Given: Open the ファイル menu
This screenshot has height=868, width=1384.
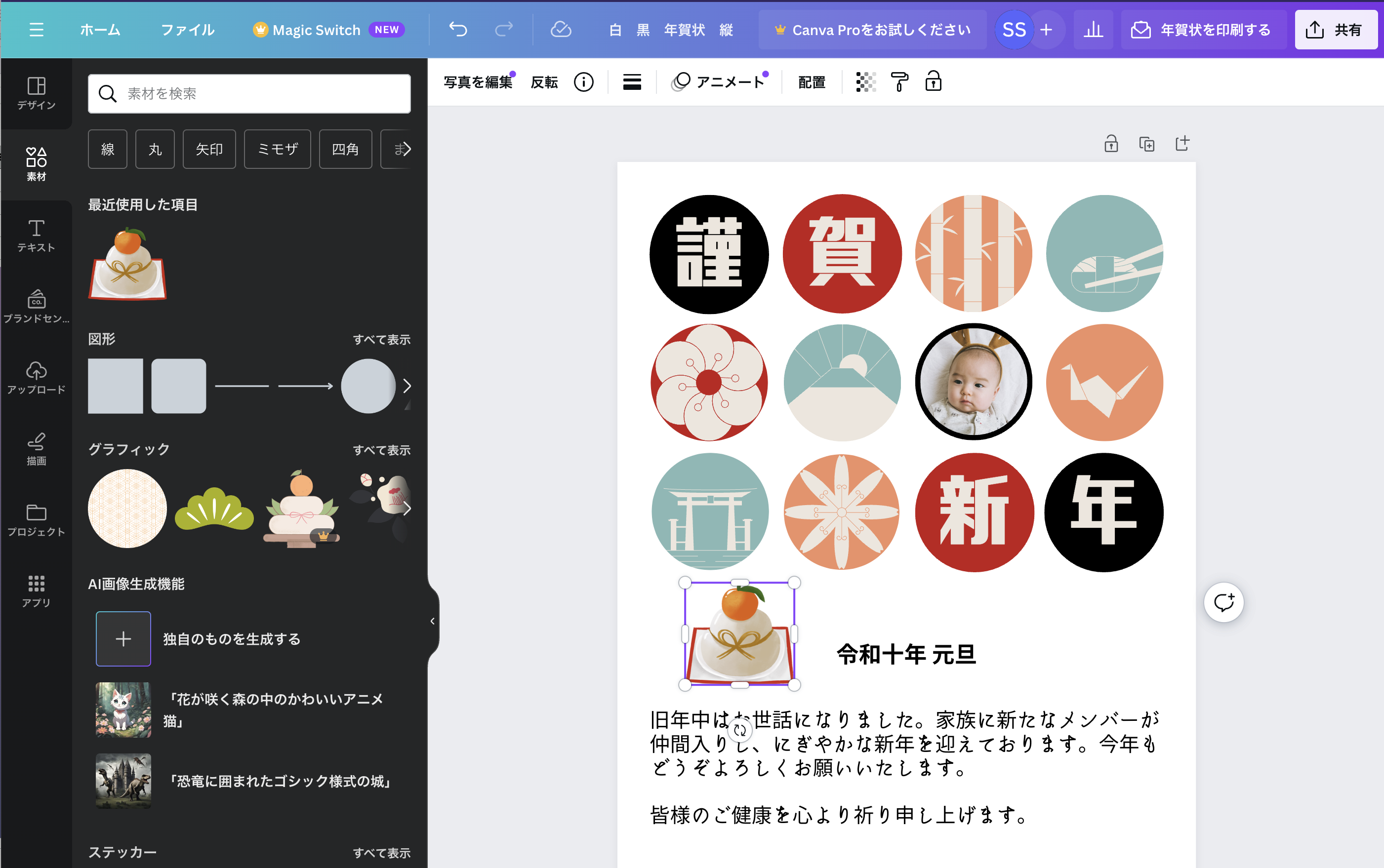Looking at the screenshot, I should [x=187, y=29].
